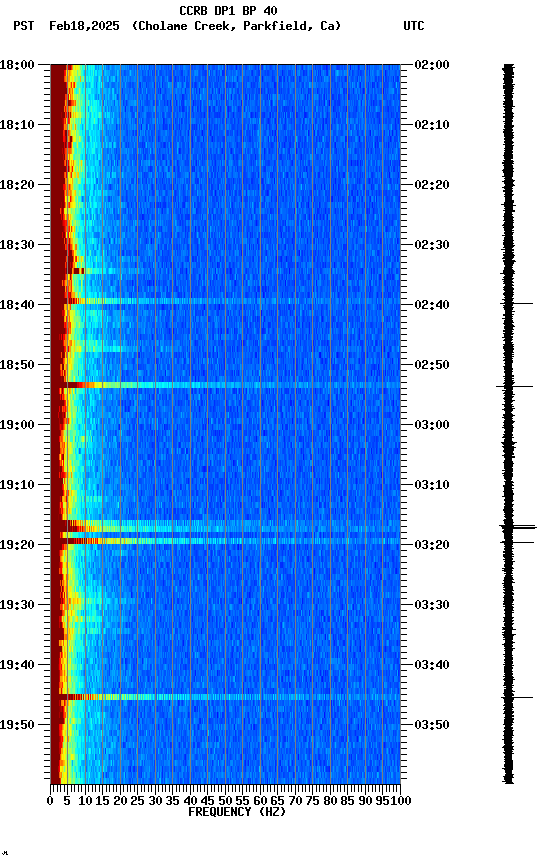Click the frequency axis label "15"
The width and height of the screenshot is (552, 864).
coord(102,801)
